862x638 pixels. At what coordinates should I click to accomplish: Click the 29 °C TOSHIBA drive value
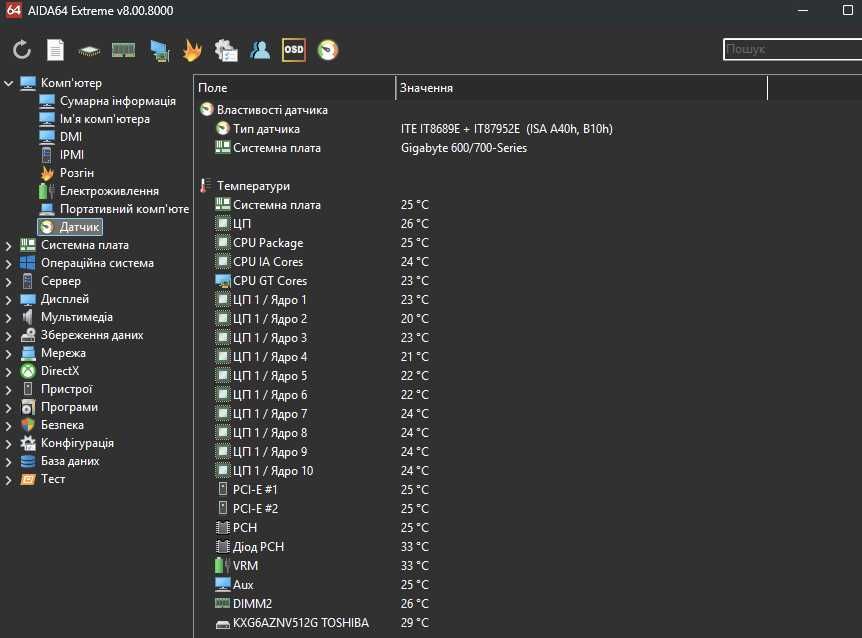(x=415, y=623)
